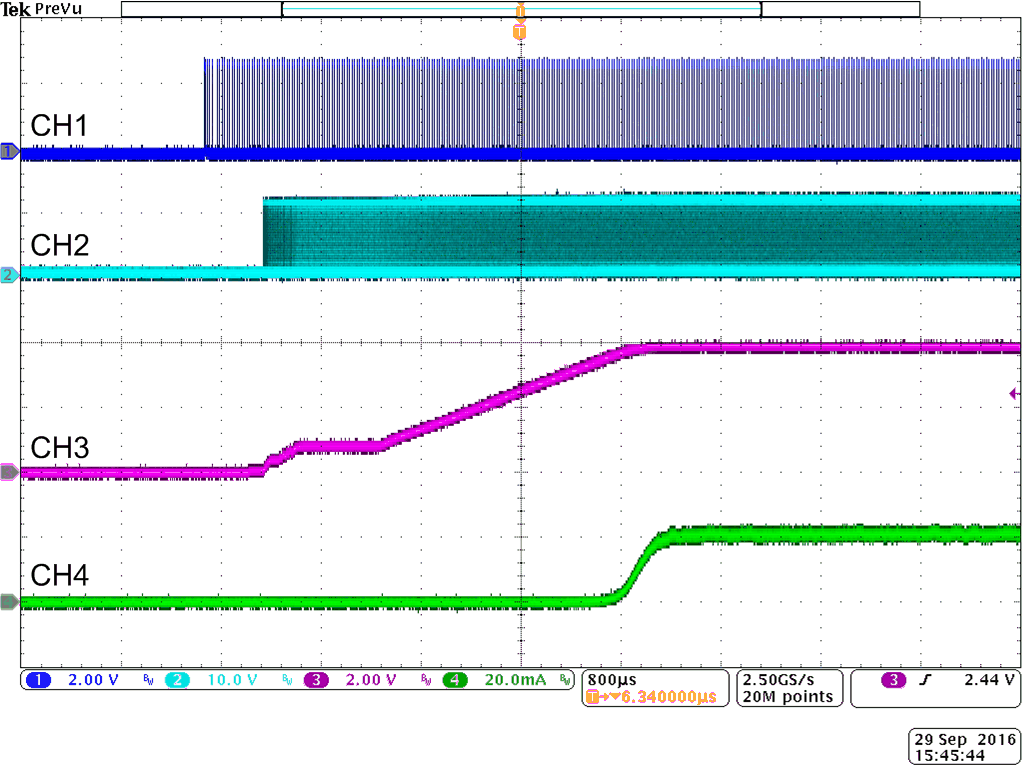Toggle bandwidth limit for CH4
The width and height of the screenshot is (1024, 767).
(563, 680)
